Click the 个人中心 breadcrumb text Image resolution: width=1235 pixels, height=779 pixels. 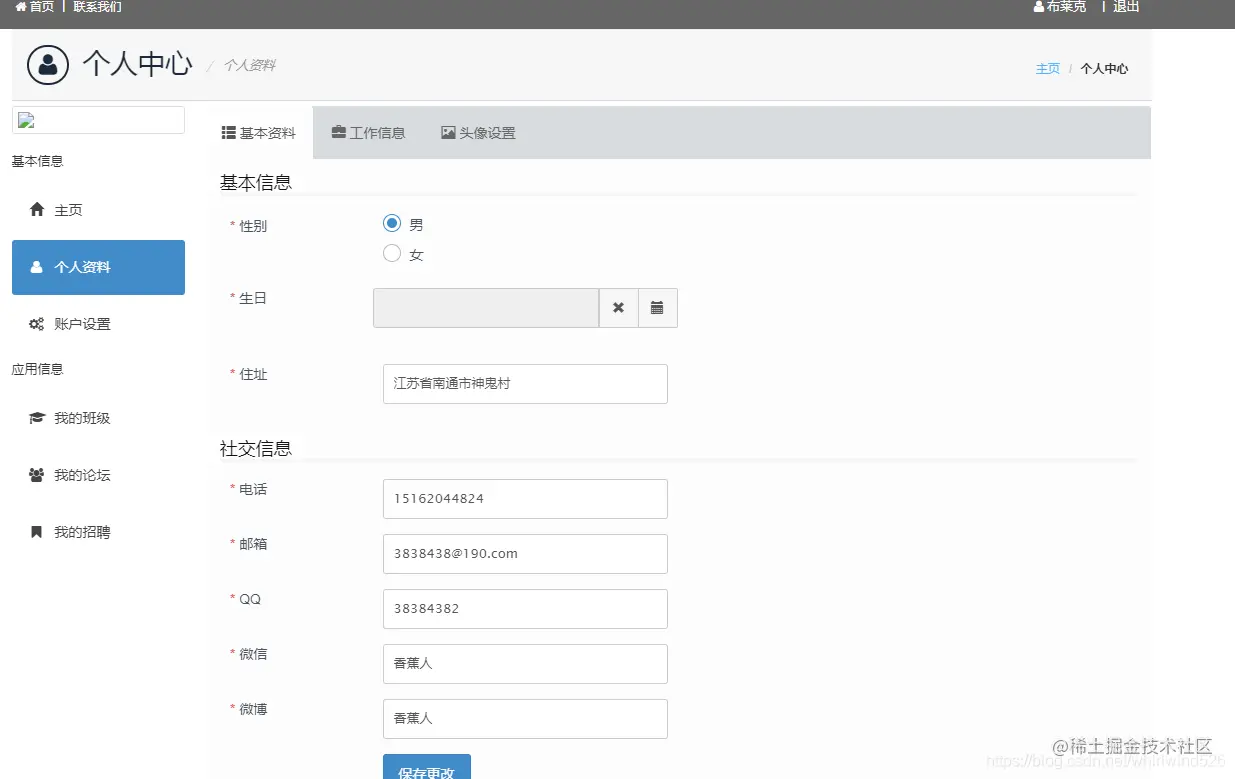(x=1104, y=69)
